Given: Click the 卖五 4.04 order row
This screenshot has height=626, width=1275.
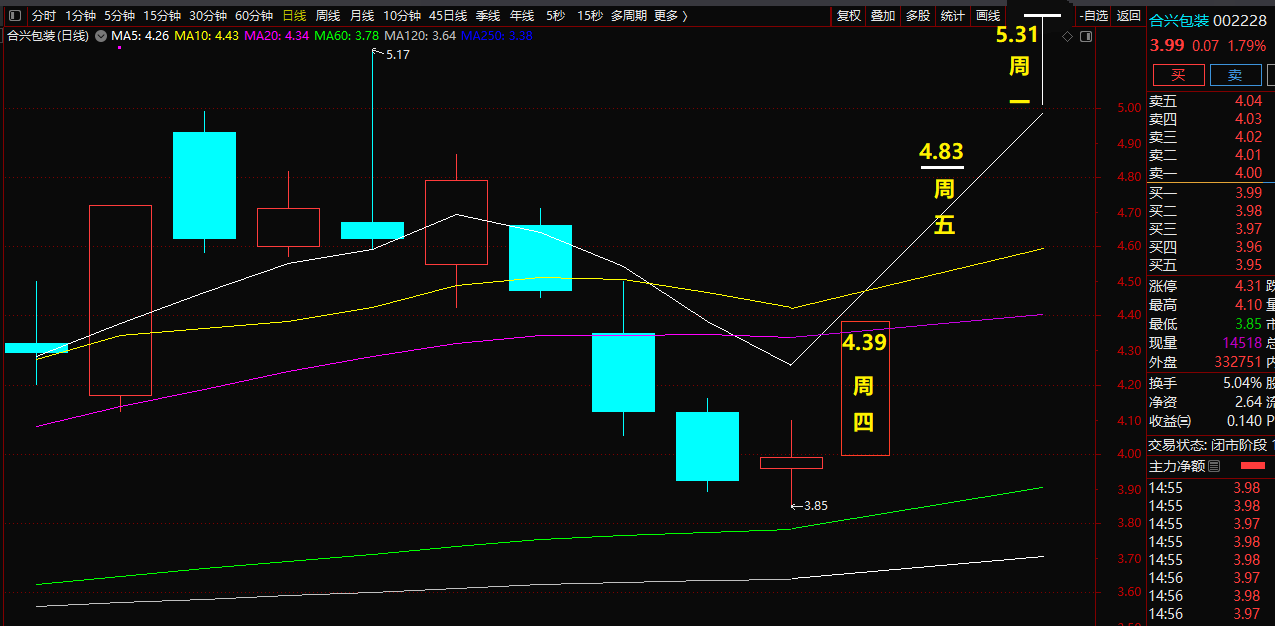Looking at the screenshot, I should point(1211,101).
